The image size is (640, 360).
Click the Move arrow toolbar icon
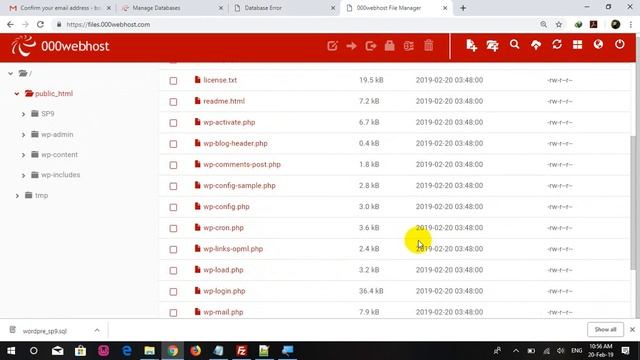pyautogui.click(x=351, y=46)
